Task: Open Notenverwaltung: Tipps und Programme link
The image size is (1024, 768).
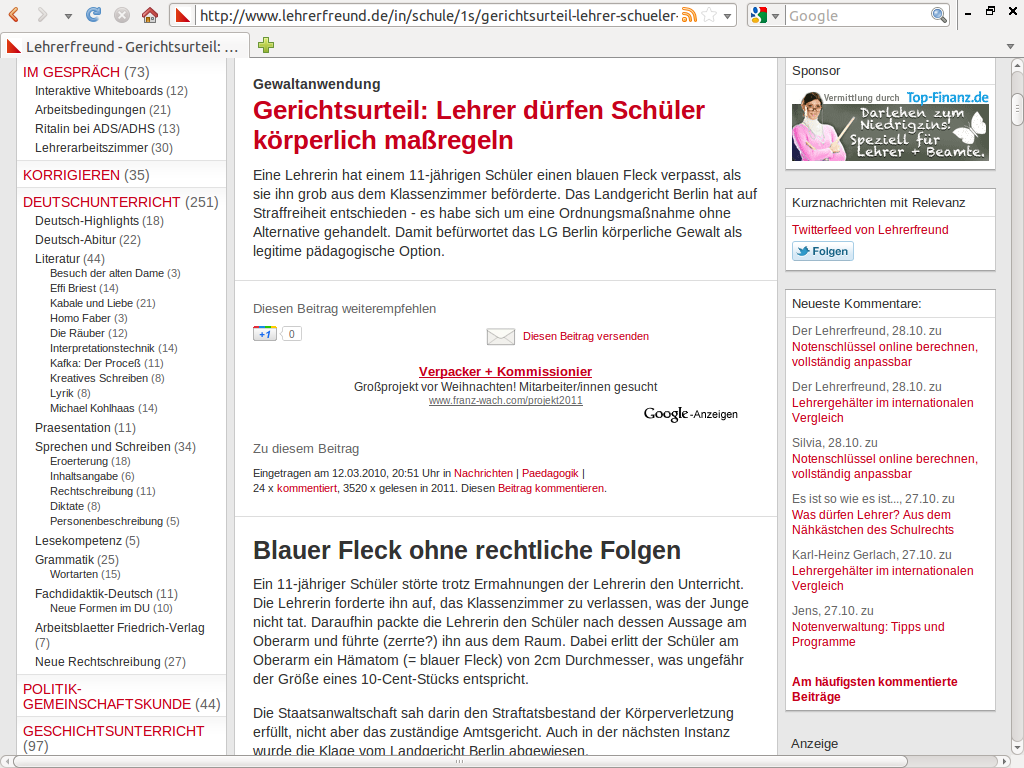Action: [x=868, y=634]
